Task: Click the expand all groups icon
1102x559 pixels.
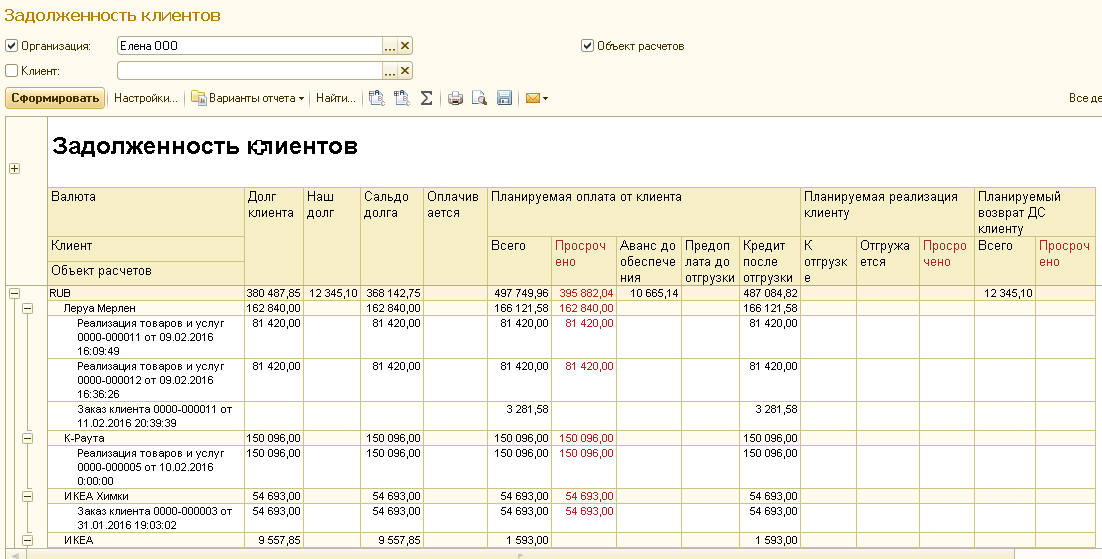Action: coord(402,98)
